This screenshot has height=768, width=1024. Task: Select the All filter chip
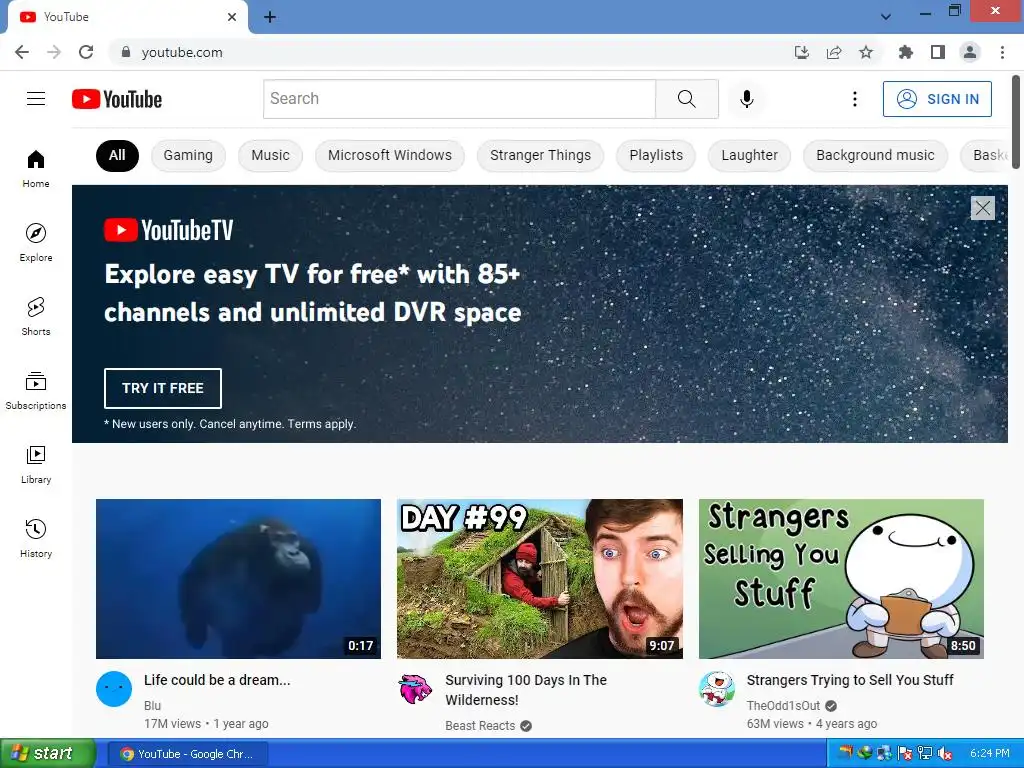tap(118, 155)
